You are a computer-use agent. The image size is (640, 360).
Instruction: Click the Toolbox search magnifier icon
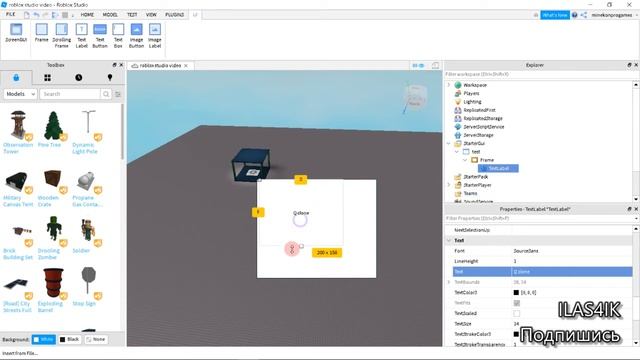coord(106,94)
